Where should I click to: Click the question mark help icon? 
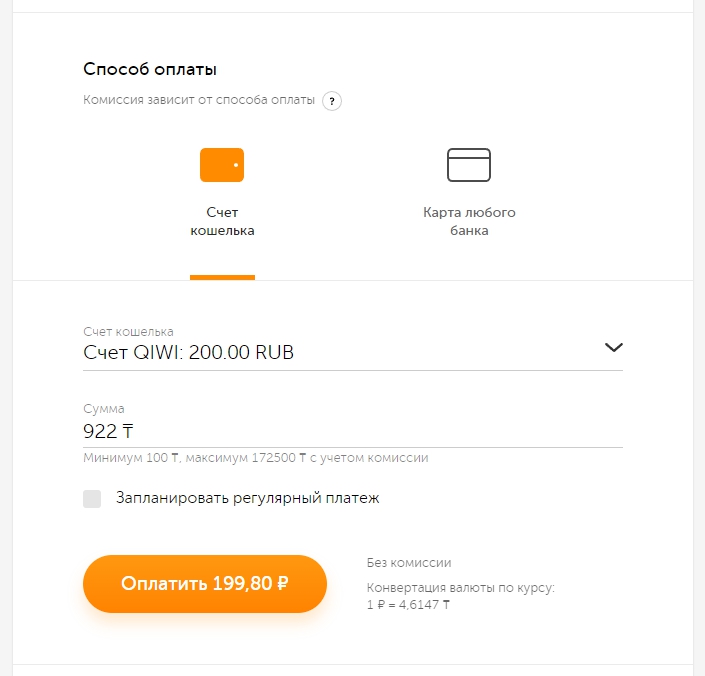tap(332, 101)
